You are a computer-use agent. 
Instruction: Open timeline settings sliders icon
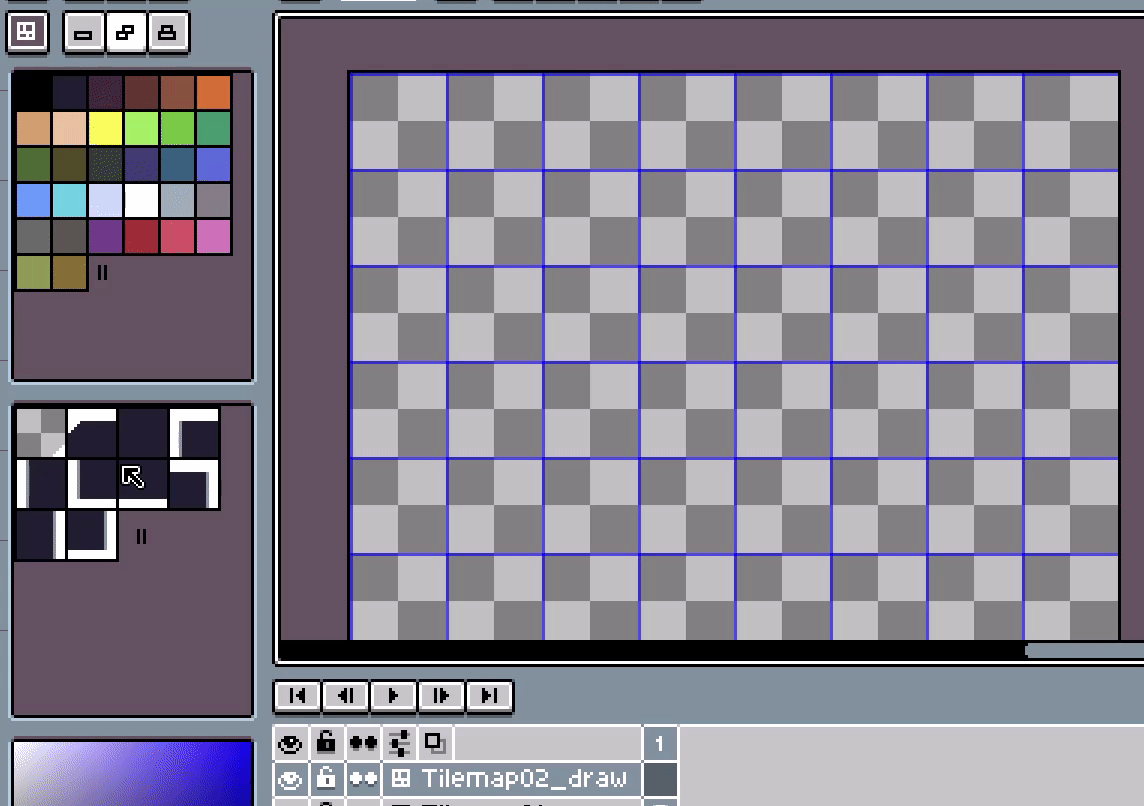(x=400, y=743)
